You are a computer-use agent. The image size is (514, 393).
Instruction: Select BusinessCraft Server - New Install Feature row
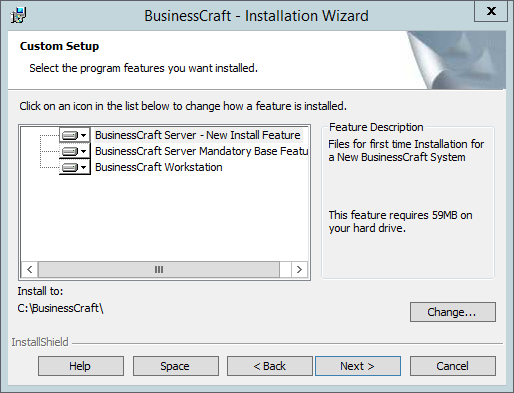pos(198,135)
